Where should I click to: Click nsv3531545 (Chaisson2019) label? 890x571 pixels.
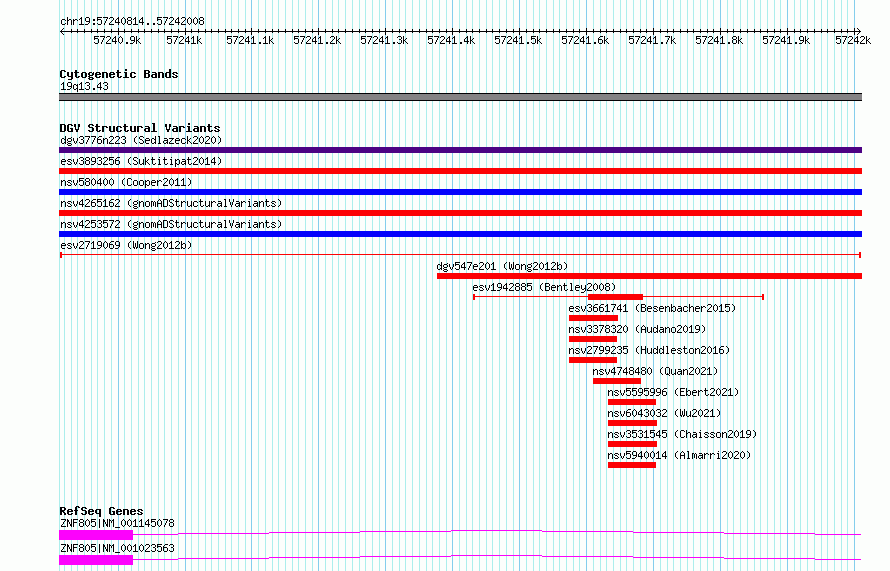click(682, 434)
